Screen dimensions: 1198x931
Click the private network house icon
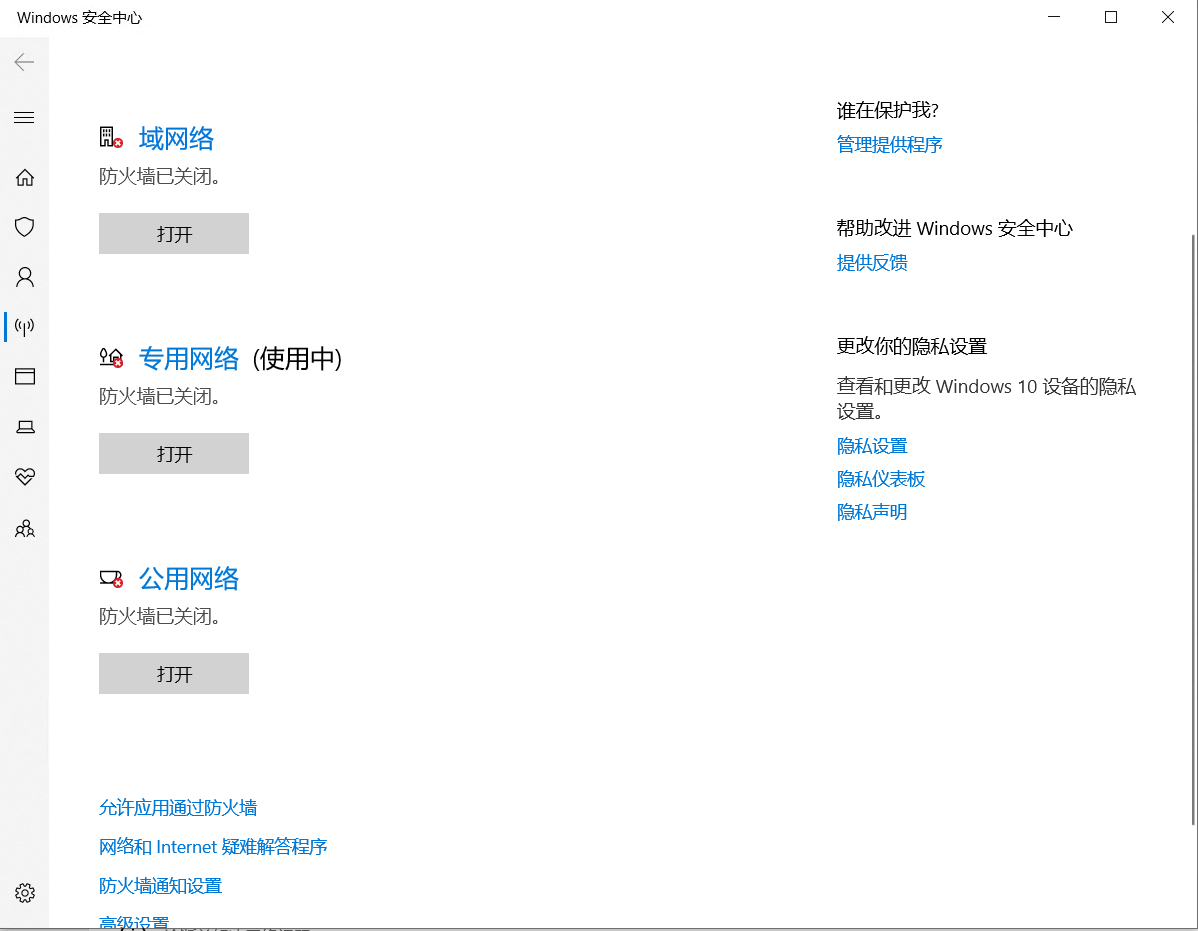point(111,357)
